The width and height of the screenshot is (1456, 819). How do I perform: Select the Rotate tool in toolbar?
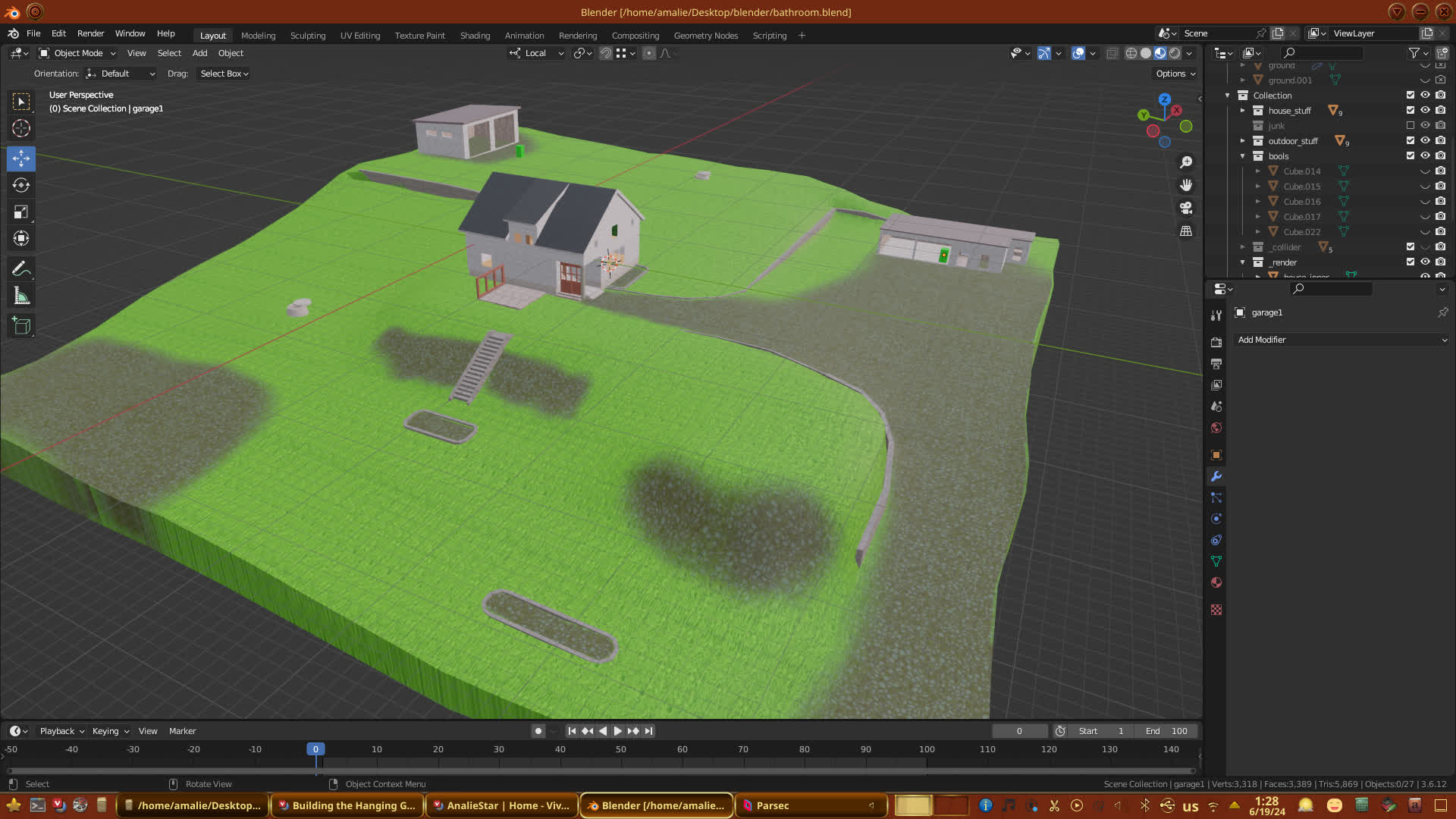click(x=21, y=185)
